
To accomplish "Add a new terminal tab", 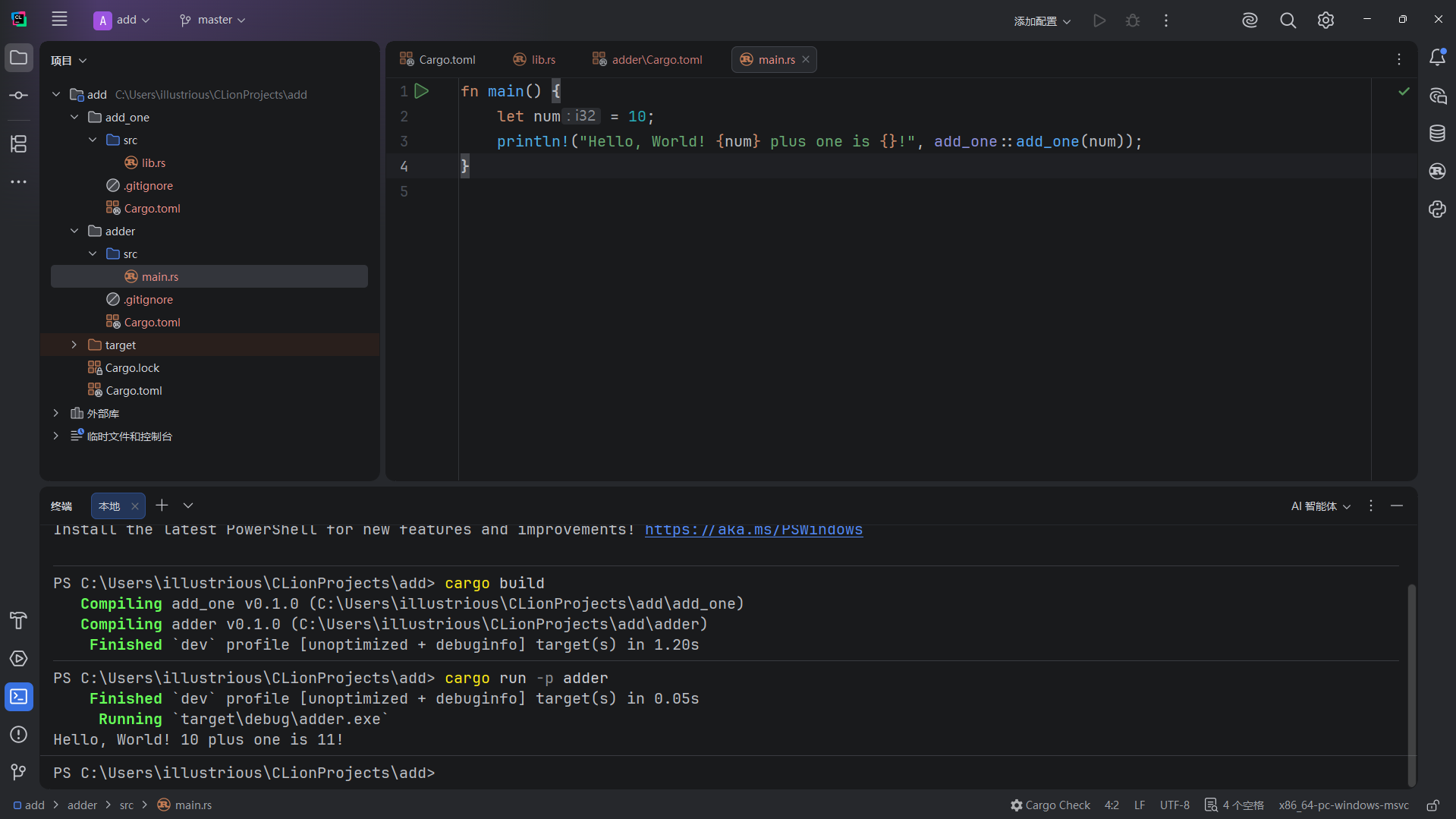I will (162, 506).
